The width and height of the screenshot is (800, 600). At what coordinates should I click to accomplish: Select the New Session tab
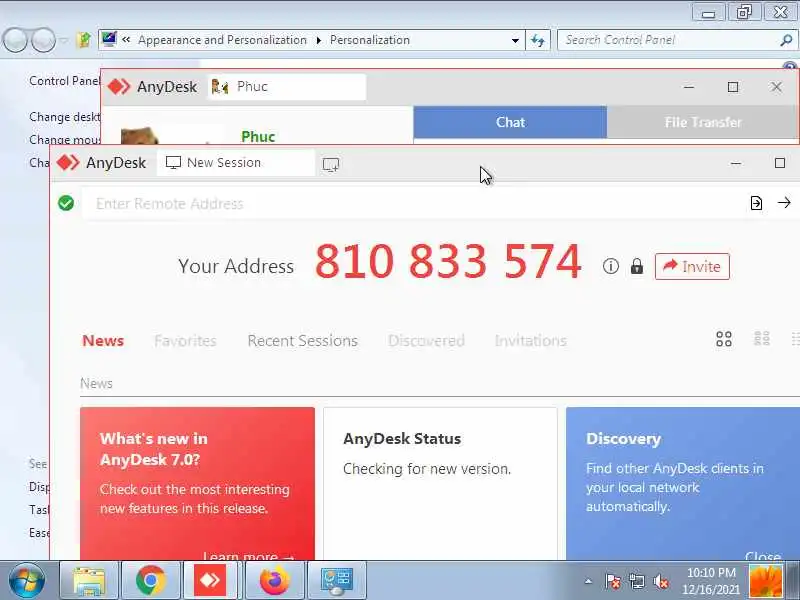point(236,163)
